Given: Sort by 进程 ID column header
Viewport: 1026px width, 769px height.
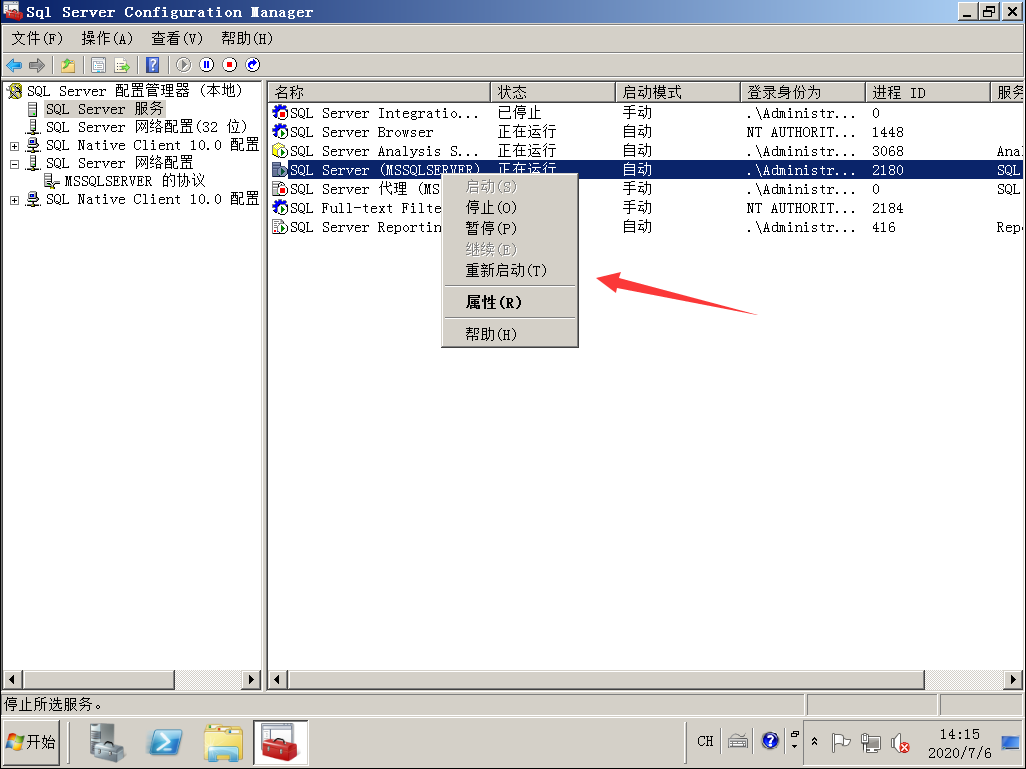Looking at the screenshot, I should click(x=928, y=92).
